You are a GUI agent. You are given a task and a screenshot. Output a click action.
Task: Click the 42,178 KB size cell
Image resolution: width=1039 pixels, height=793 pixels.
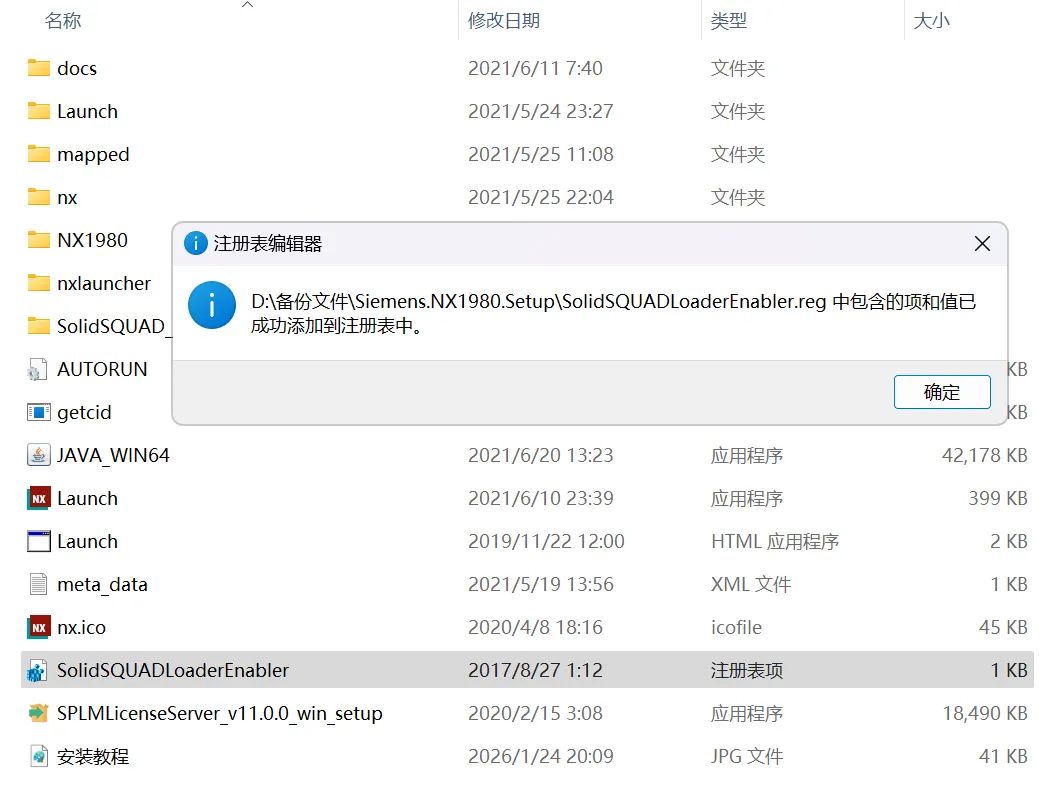click(x=985, y=456)
